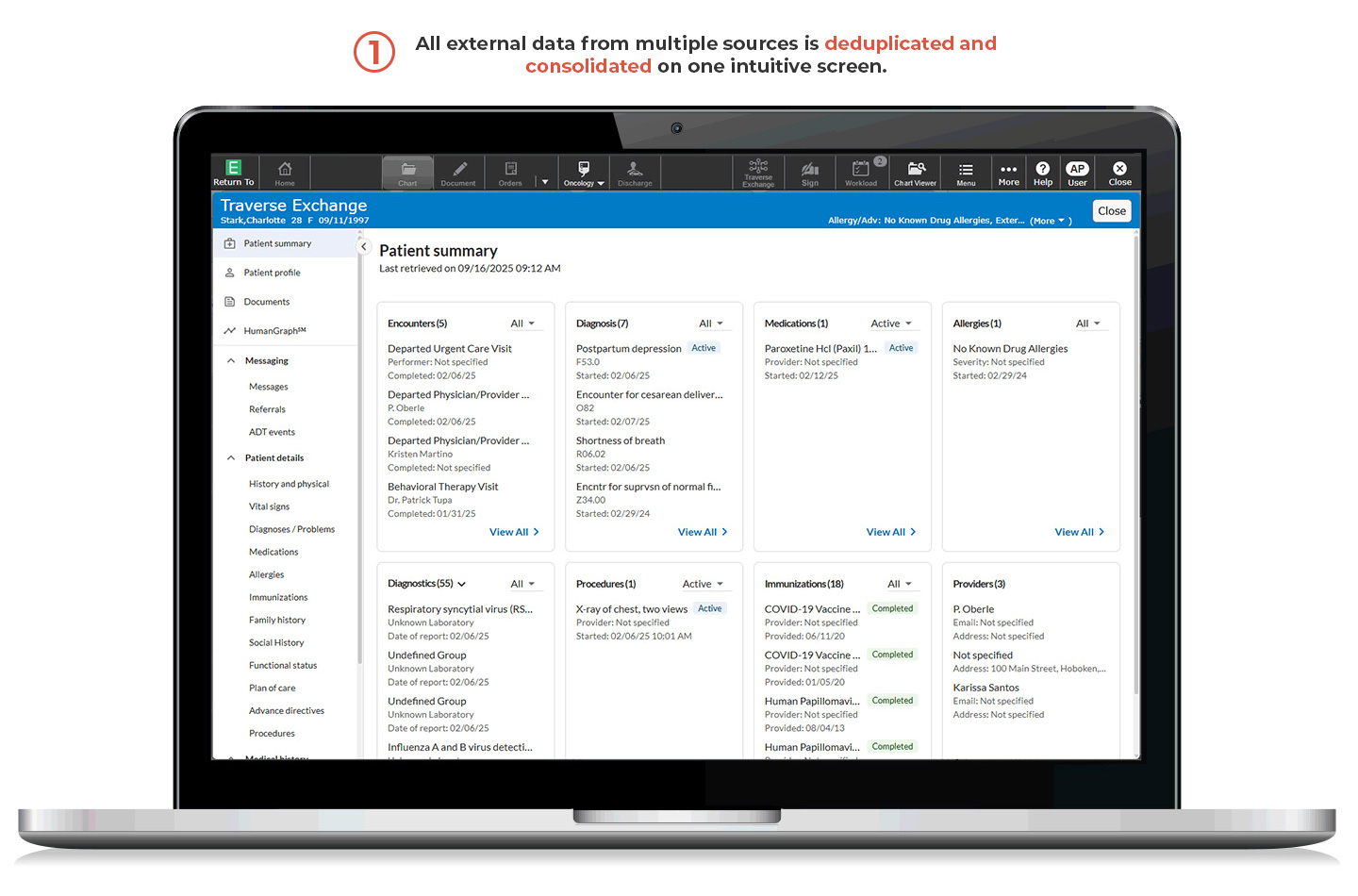This screenshot has height=896, width=1358.
Task: Click the Close button on Traverse Exchange banner
Action: [x=1111, y=210]
